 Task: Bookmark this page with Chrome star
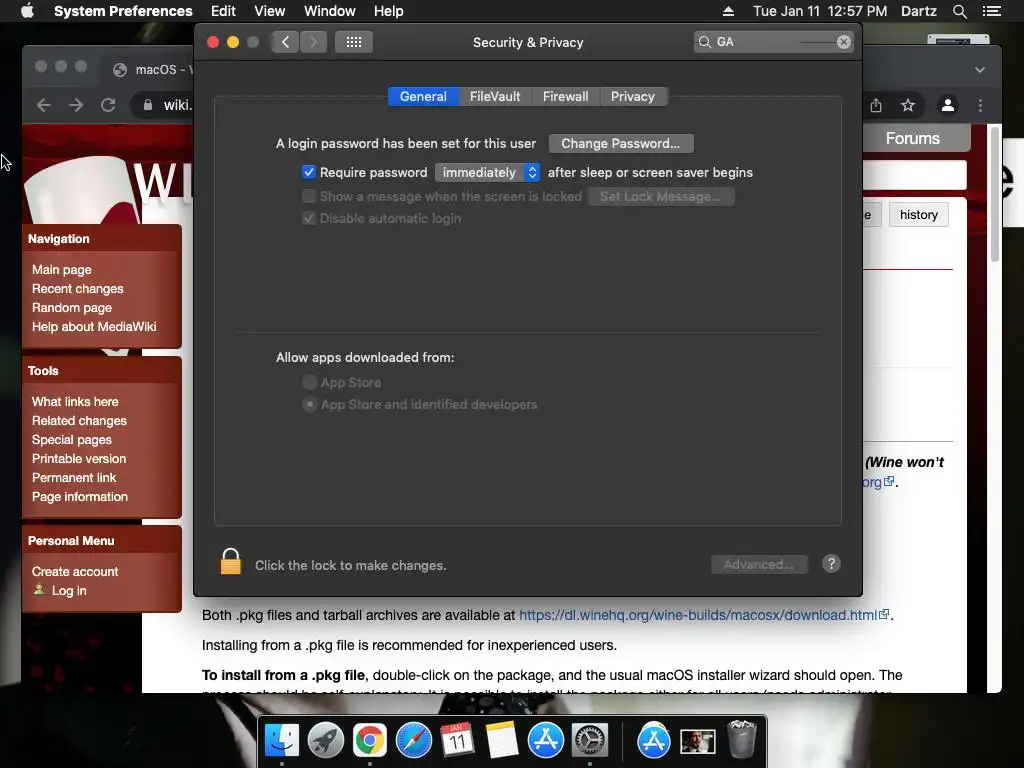click(x=908, y=105)
